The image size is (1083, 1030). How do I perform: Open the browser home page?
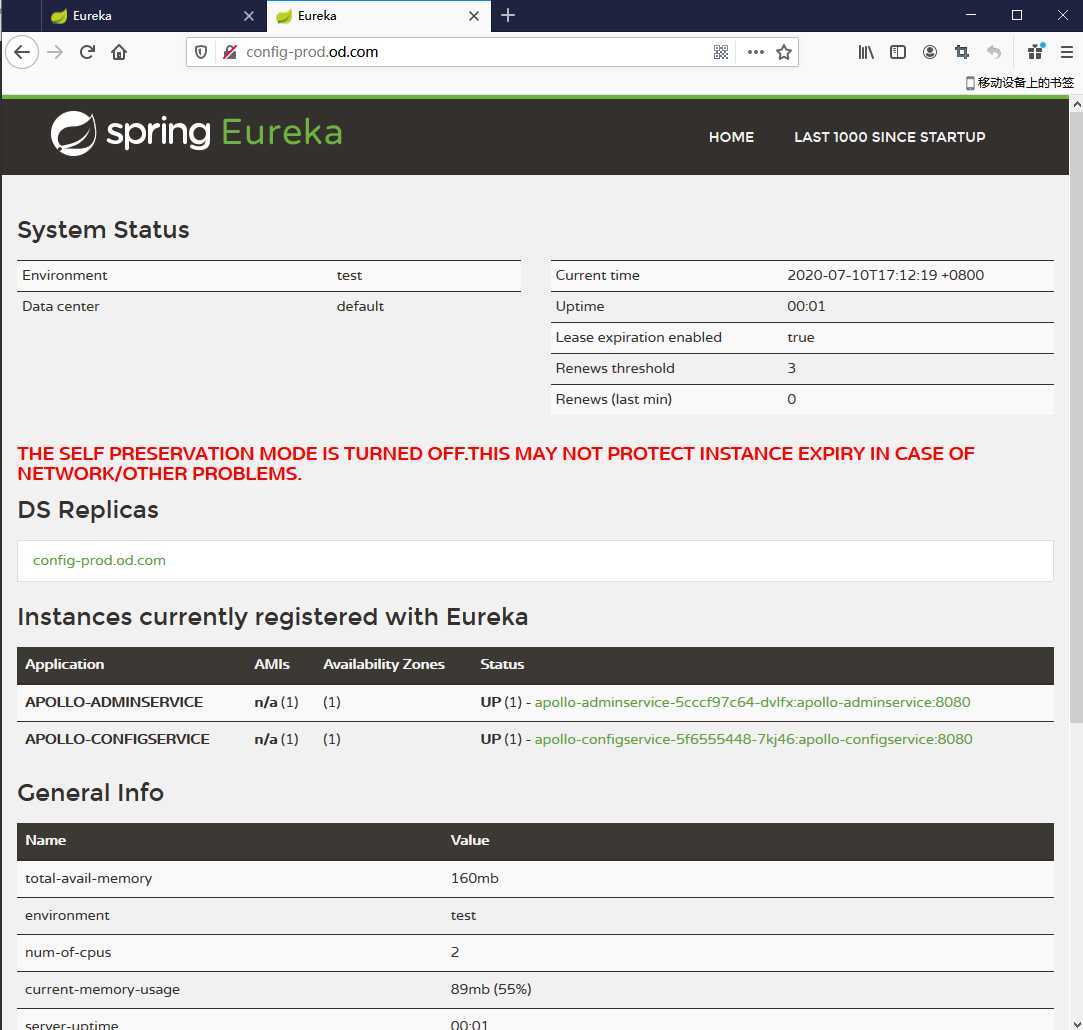point(119,52)
